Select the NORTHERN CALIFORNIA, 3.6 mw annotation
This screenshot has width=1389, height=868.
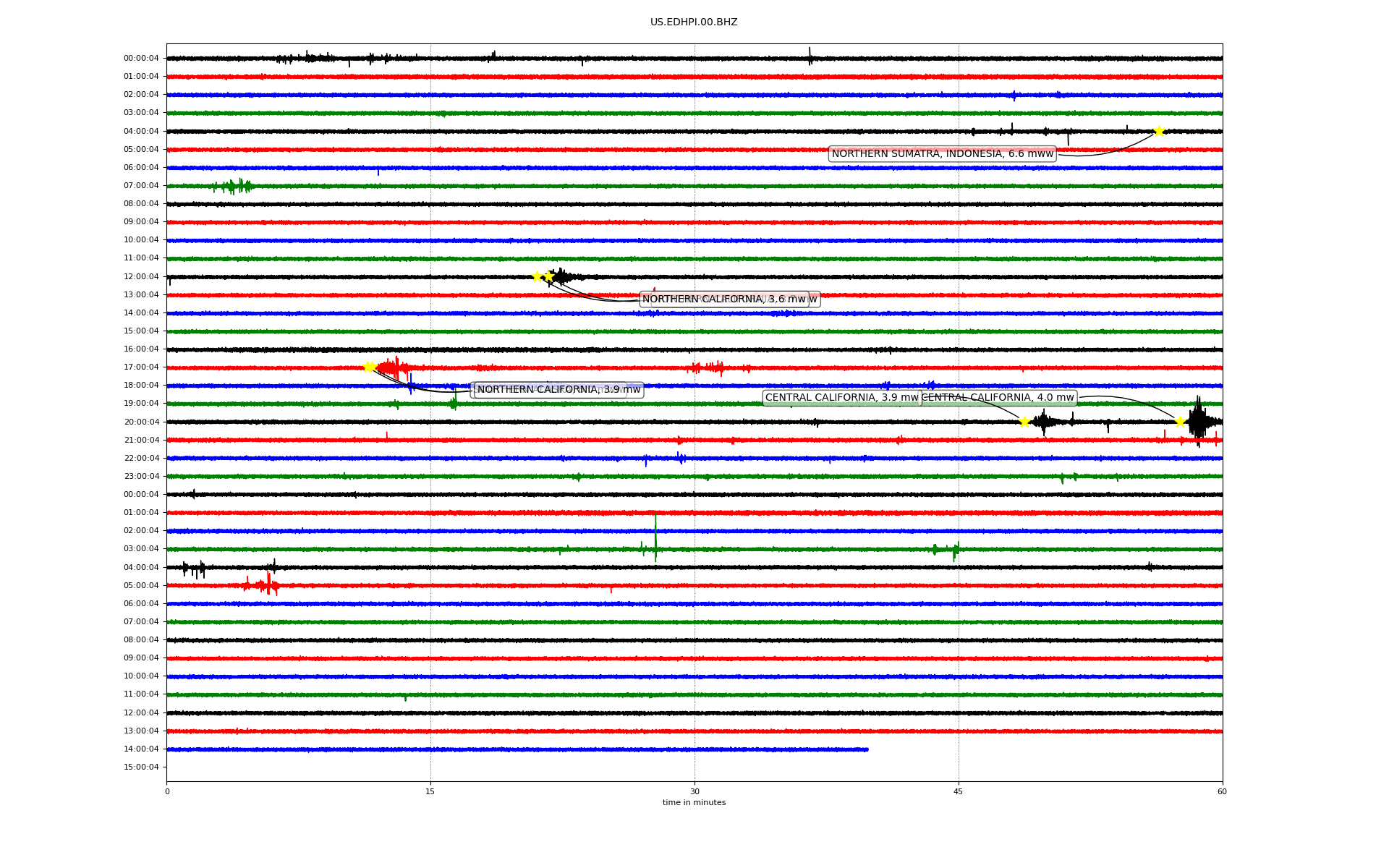pyautogui.click(x=723, y=299)
